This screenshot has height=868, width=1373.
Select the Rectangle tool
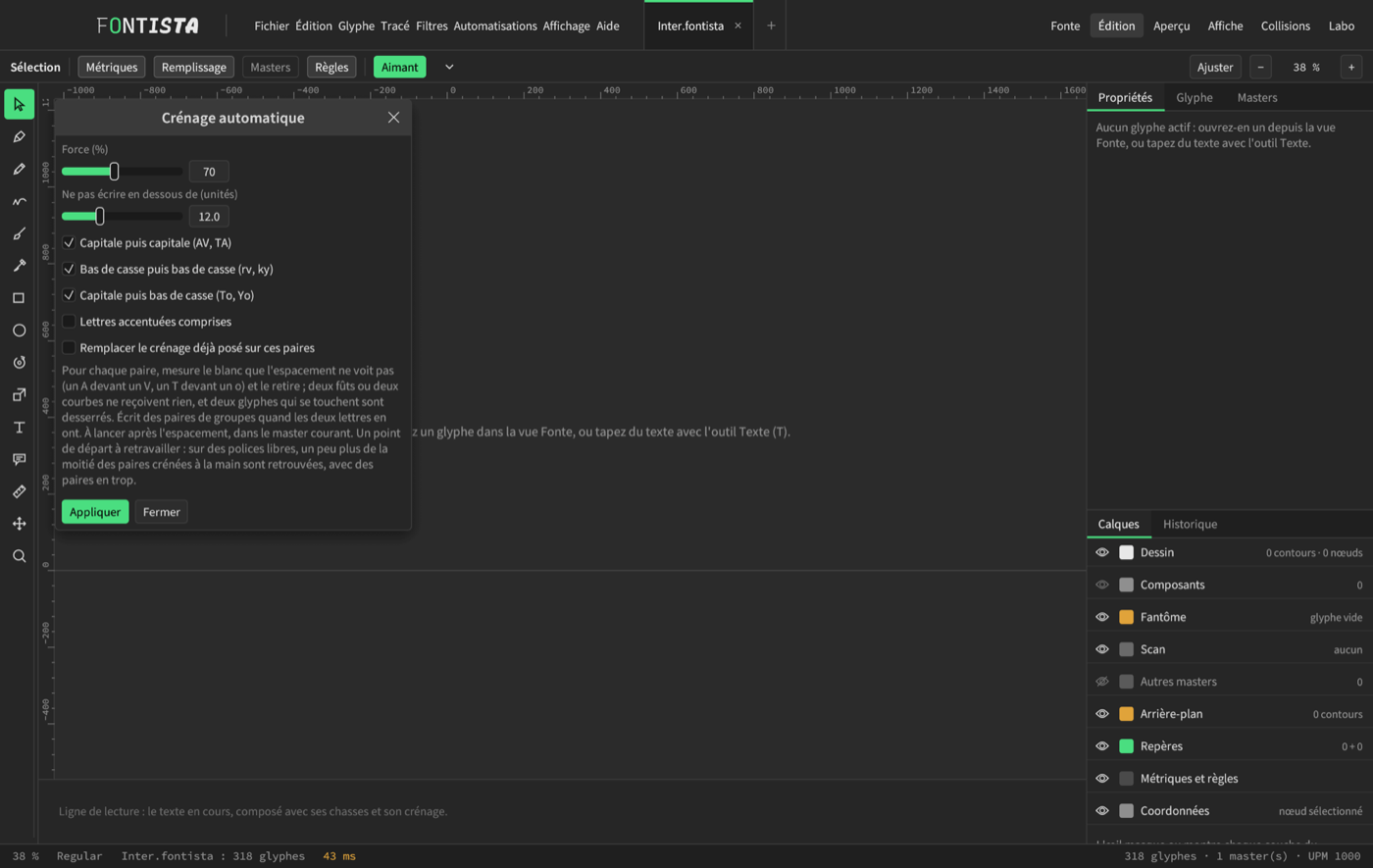[x=19, y=298]
